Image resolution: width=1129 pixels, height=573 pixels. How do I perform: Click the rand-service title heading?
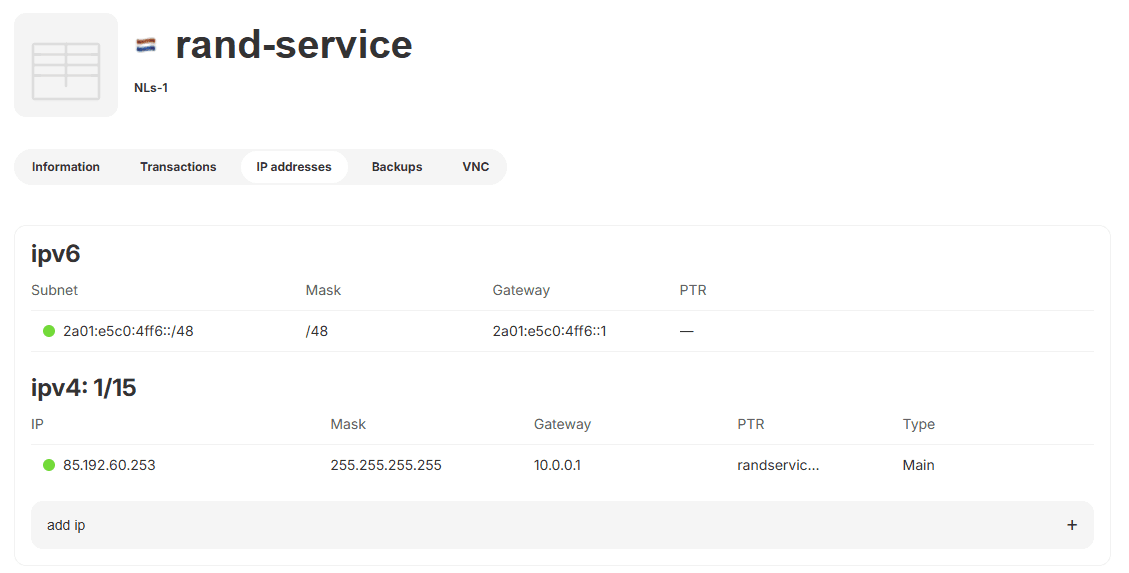tap(294, 45)
